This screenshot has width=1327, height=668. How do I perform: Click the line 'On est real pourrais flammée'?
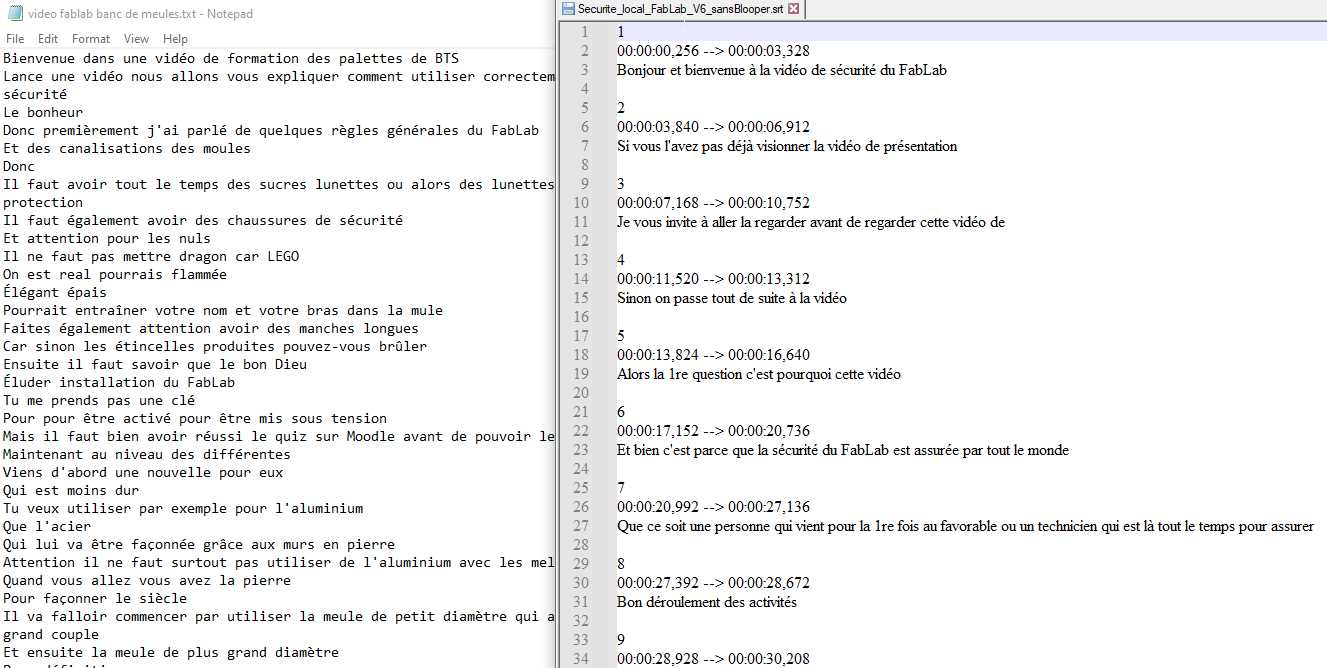pos(115,274)
